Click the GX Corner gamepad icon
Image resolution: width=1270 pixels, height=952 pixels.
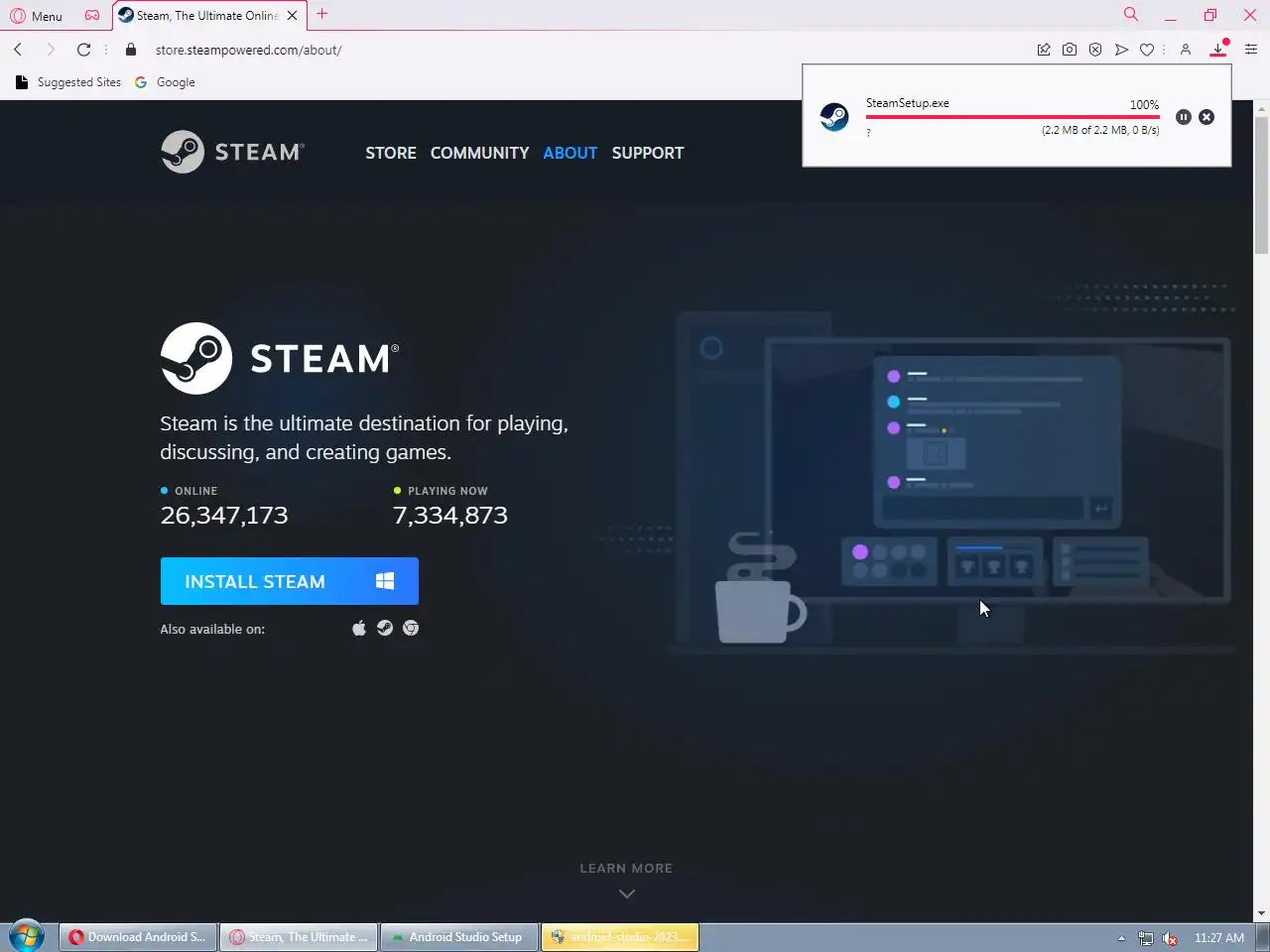click(x=92, y=16)
